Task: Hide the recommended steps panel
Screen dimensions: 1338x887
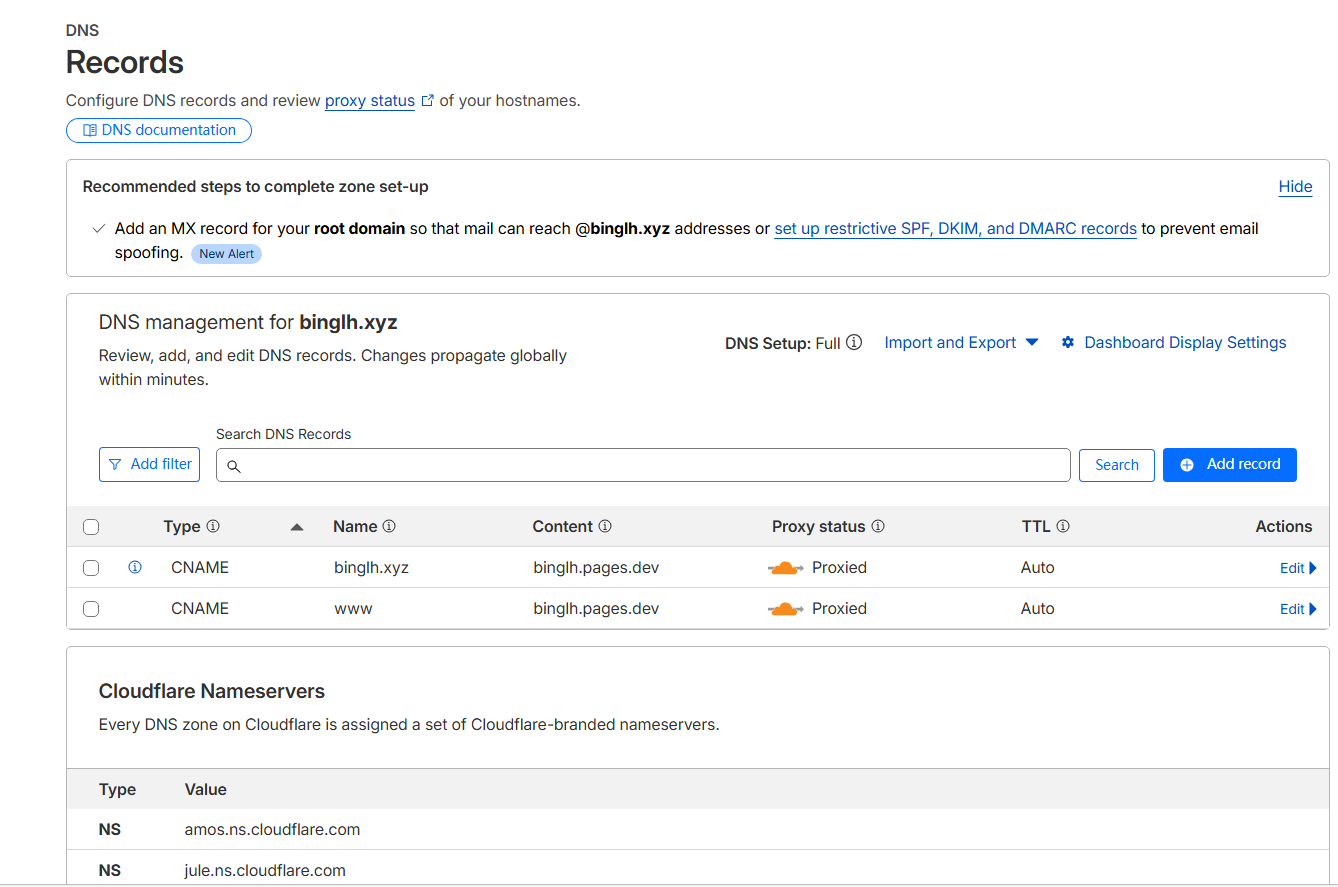Action: [x=1295, y=186]
